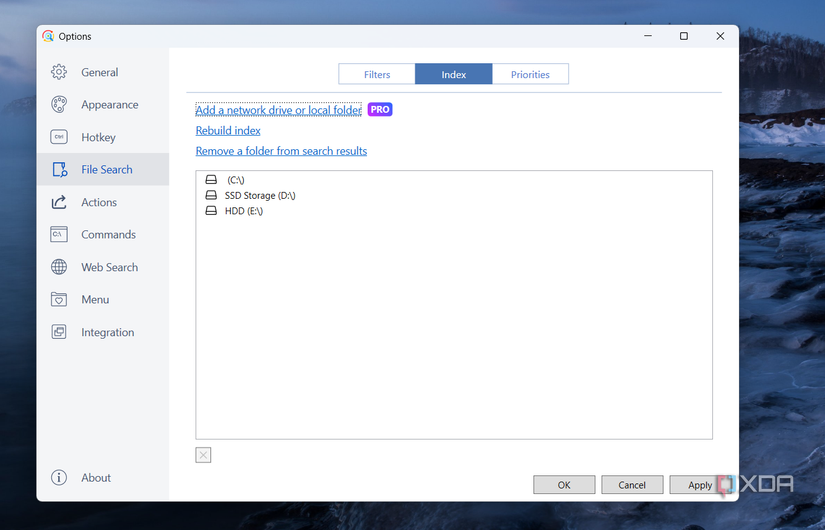The height and width of the screenshot is (530, 825).
Task: Click the Commands console icon
Action: click(x=59, y=235)
